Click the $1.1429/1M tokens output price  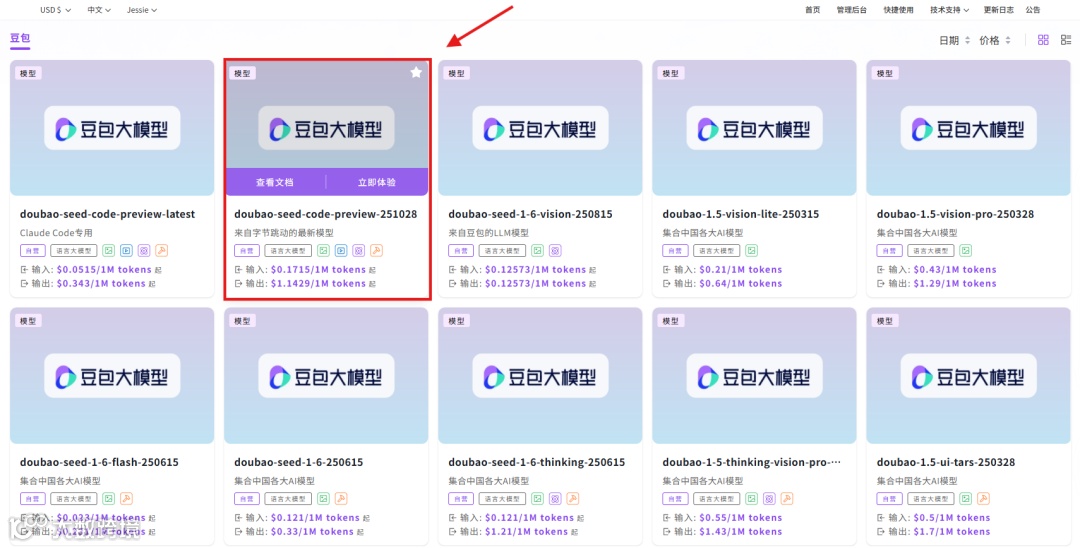318,283
